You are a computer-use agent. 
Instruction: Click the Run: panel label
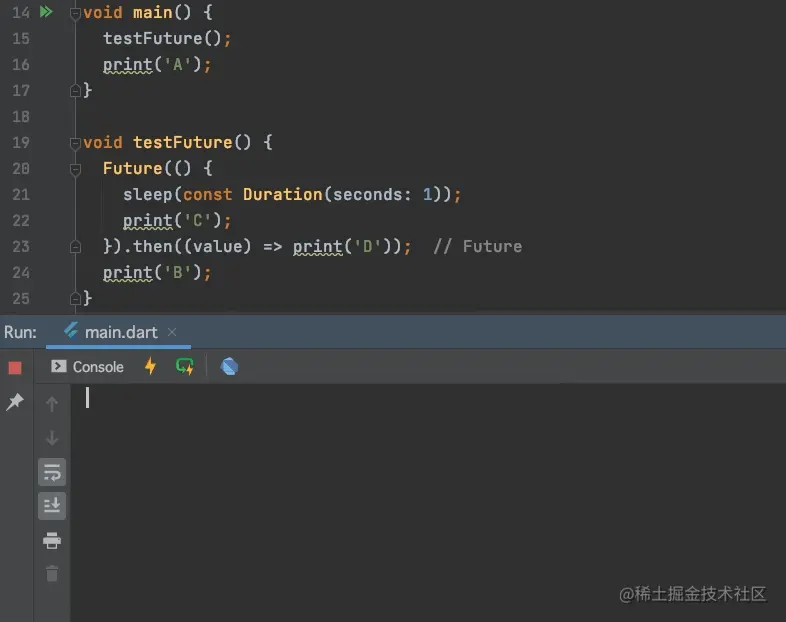[20, 332]
